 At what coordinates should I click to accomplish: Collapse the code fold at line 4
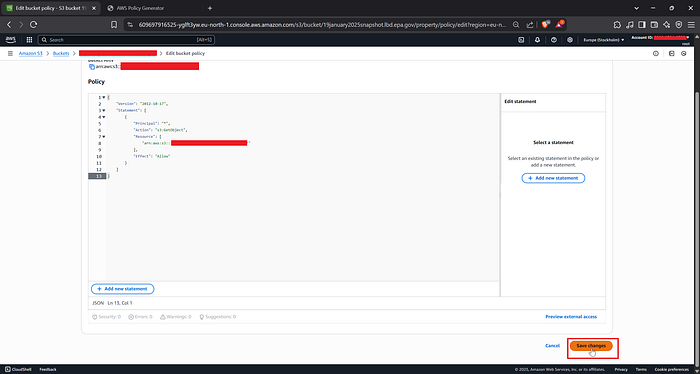click(x=104, y=117)
